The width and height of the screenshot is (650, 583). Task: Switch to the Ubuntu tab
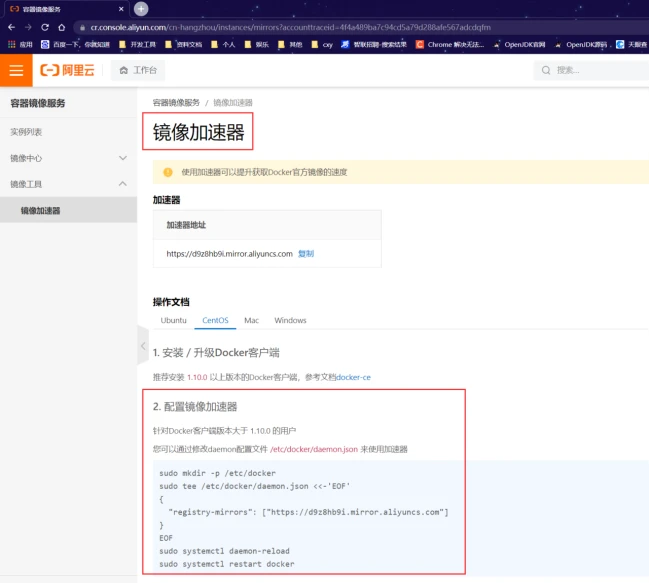174,320
